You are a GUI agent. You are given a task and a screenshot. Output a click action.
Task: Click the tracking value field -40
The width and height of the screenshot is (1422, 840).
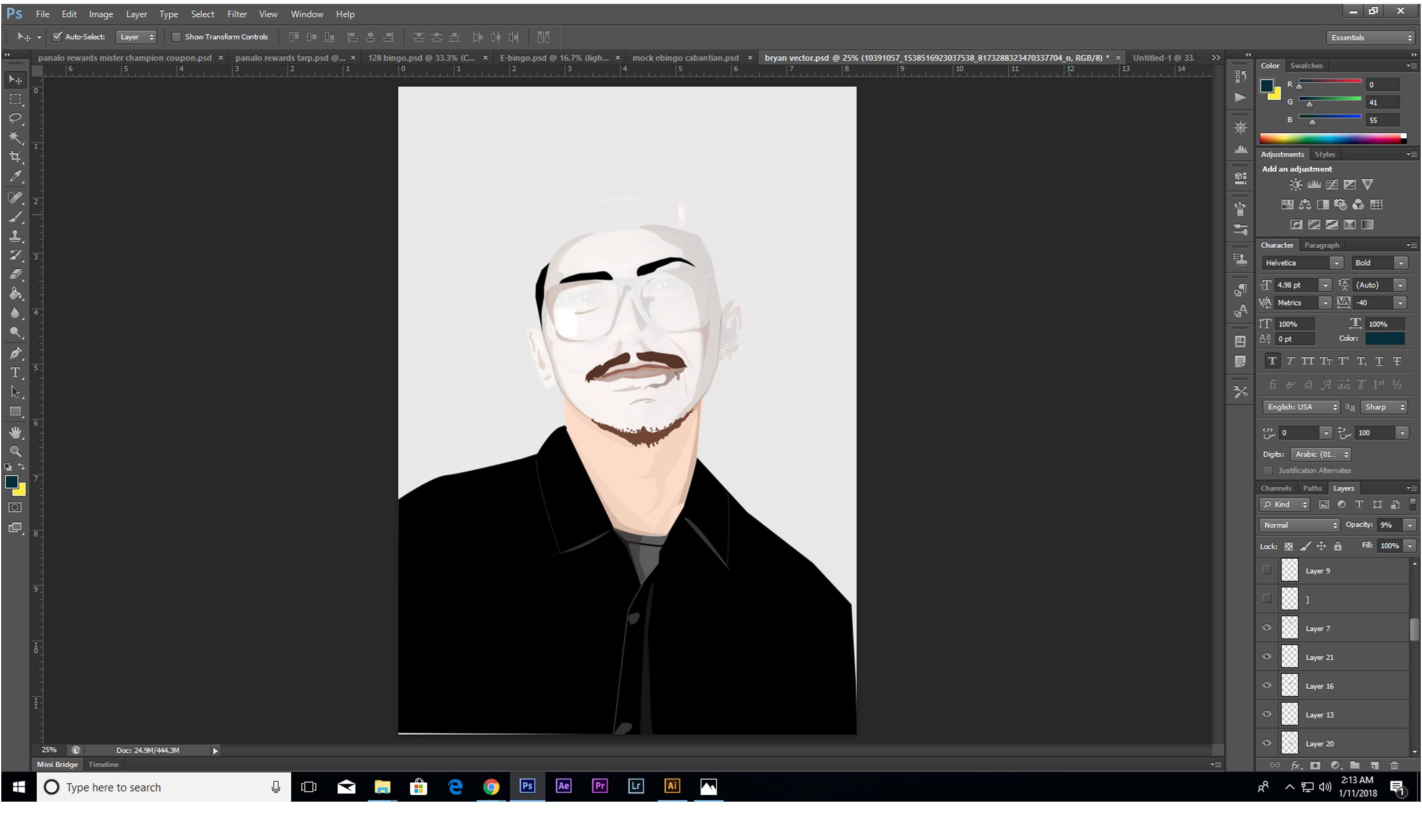(1373, 303)
